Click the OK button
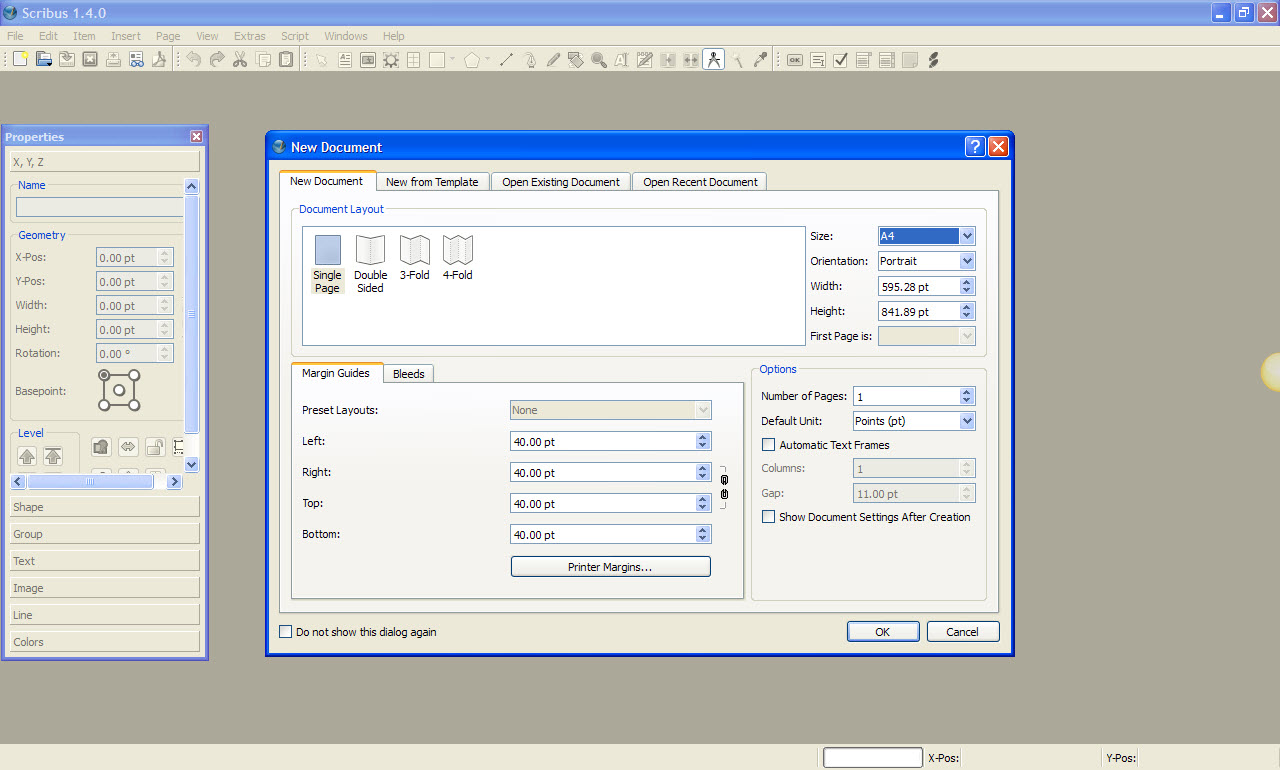This screenshot has width=1280, height=770. tap(883, 632)
